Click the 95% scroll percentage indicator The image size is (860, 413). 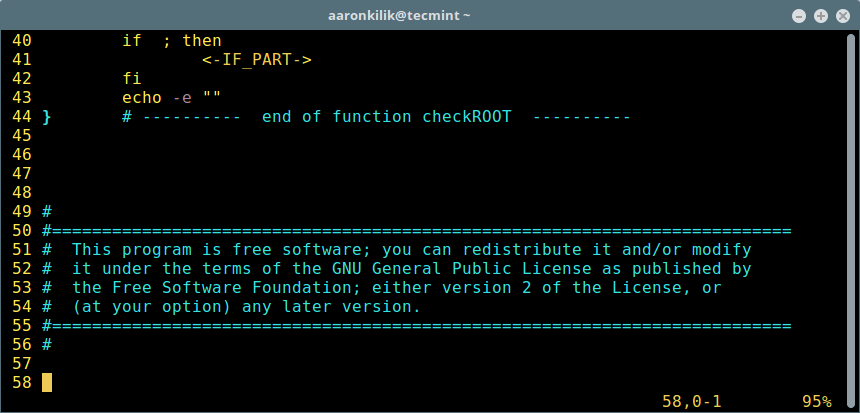click(816, 401)
